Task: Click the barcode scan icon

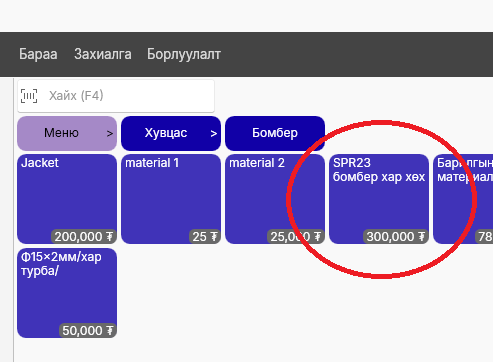Action: pyautogui.click(x=29, y=96)
